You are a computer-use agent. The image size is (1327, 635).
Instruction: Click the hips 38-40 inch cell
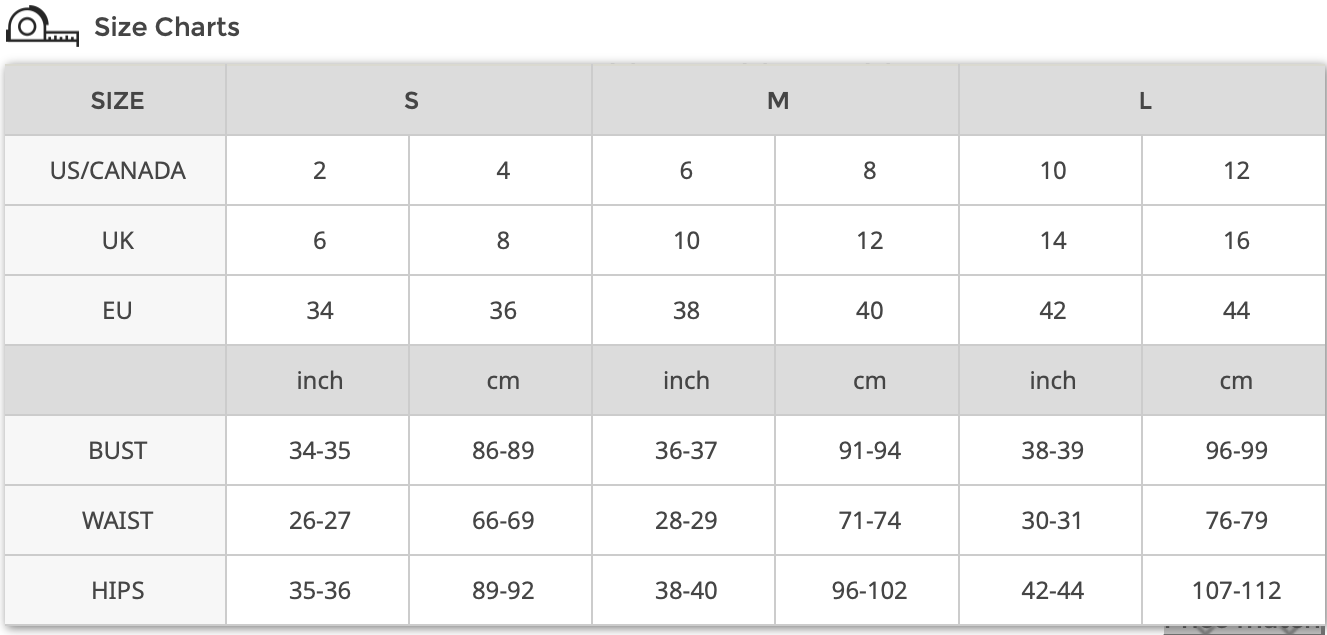(686, 591)
